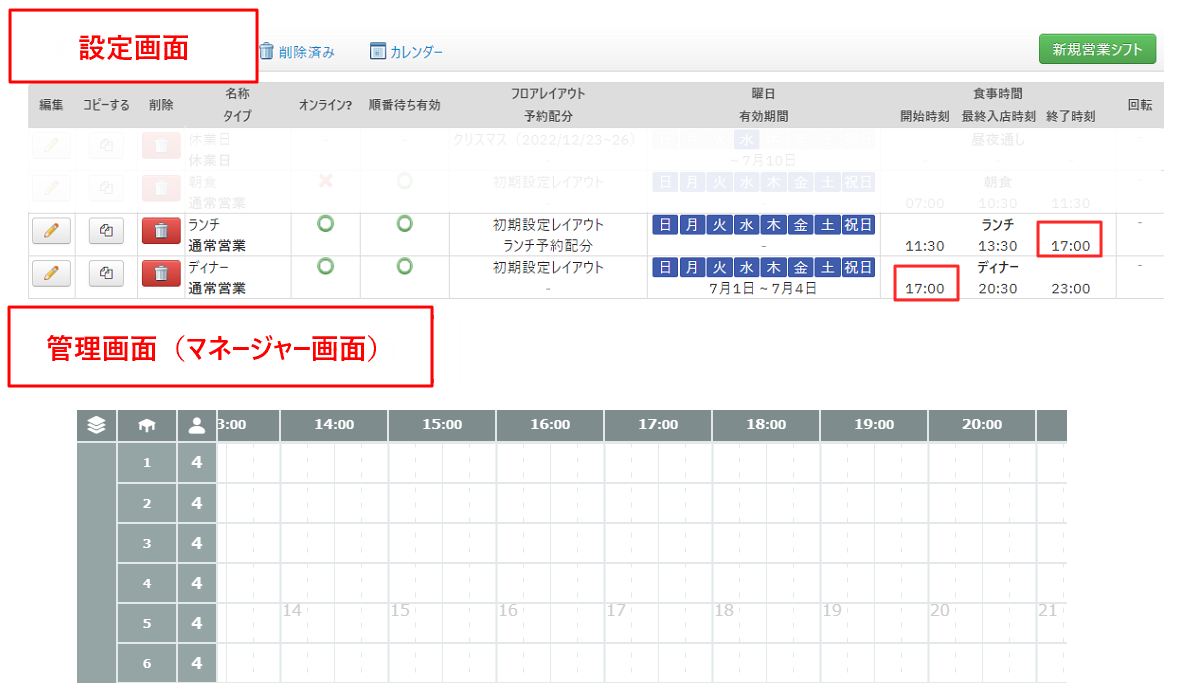Click the 祝日 badge in ディナー row
1177x698 pixels.
pos(858,267)
